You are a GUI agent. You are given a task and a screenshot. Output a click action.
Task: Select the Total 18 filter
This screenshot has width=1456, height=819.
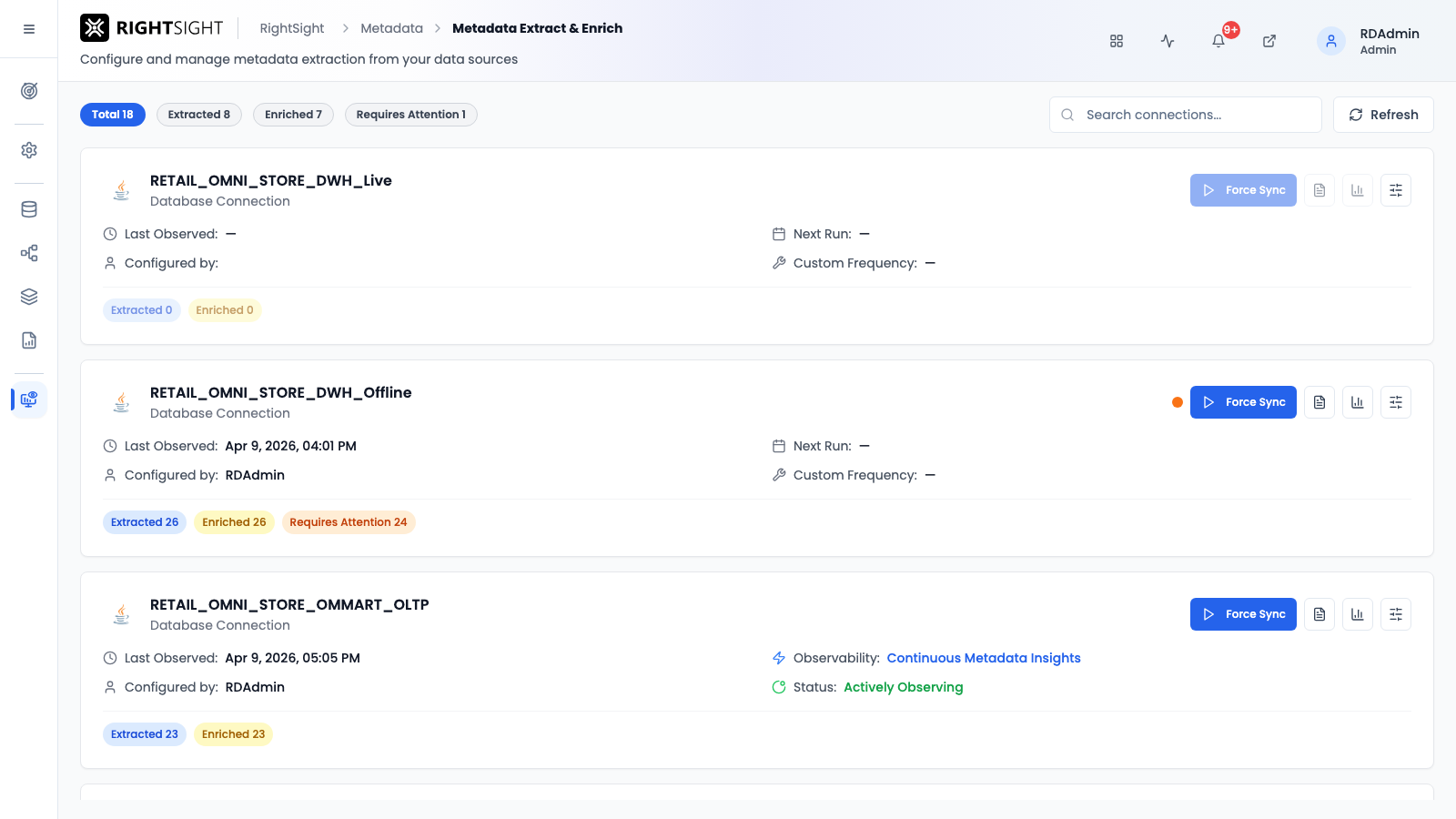tap(113, 115)
